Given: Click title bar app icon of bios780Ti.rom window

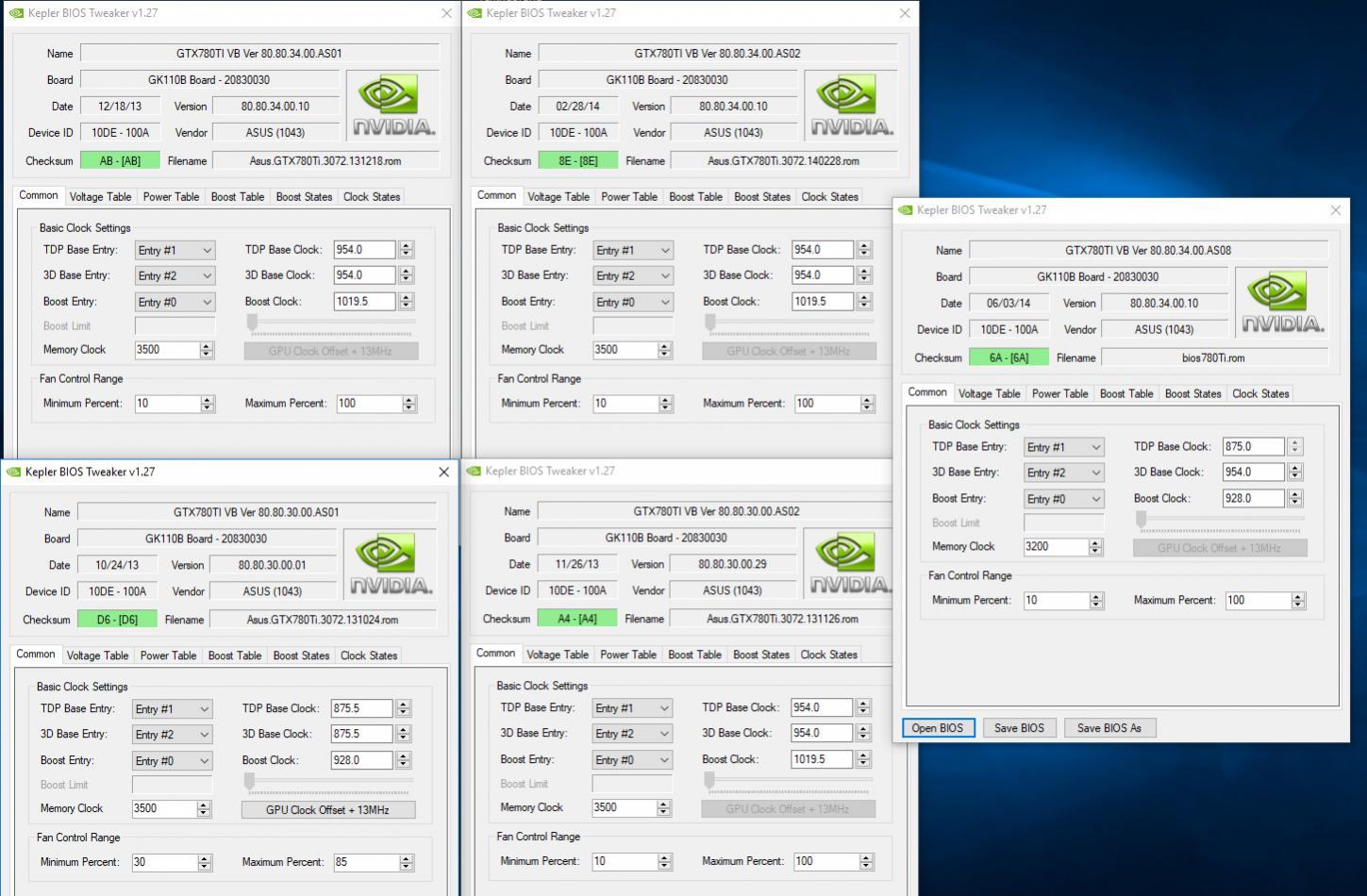Looking at the screenshot, I should [x=906, y=210].
